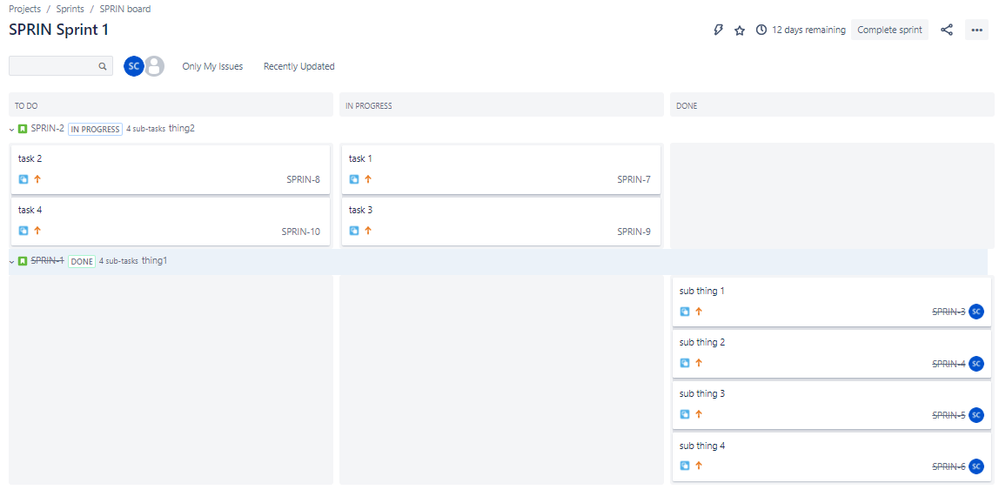Open the struck-through SPRIN-1 key link

pyautogui.click(x=47, y=261)
